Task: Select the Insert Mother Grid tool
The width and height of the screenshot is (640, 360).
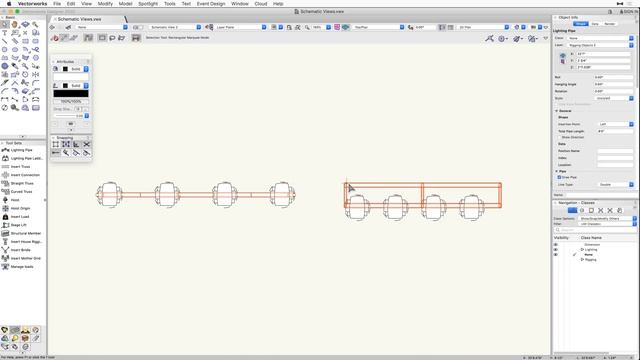Action: [22, 258]
